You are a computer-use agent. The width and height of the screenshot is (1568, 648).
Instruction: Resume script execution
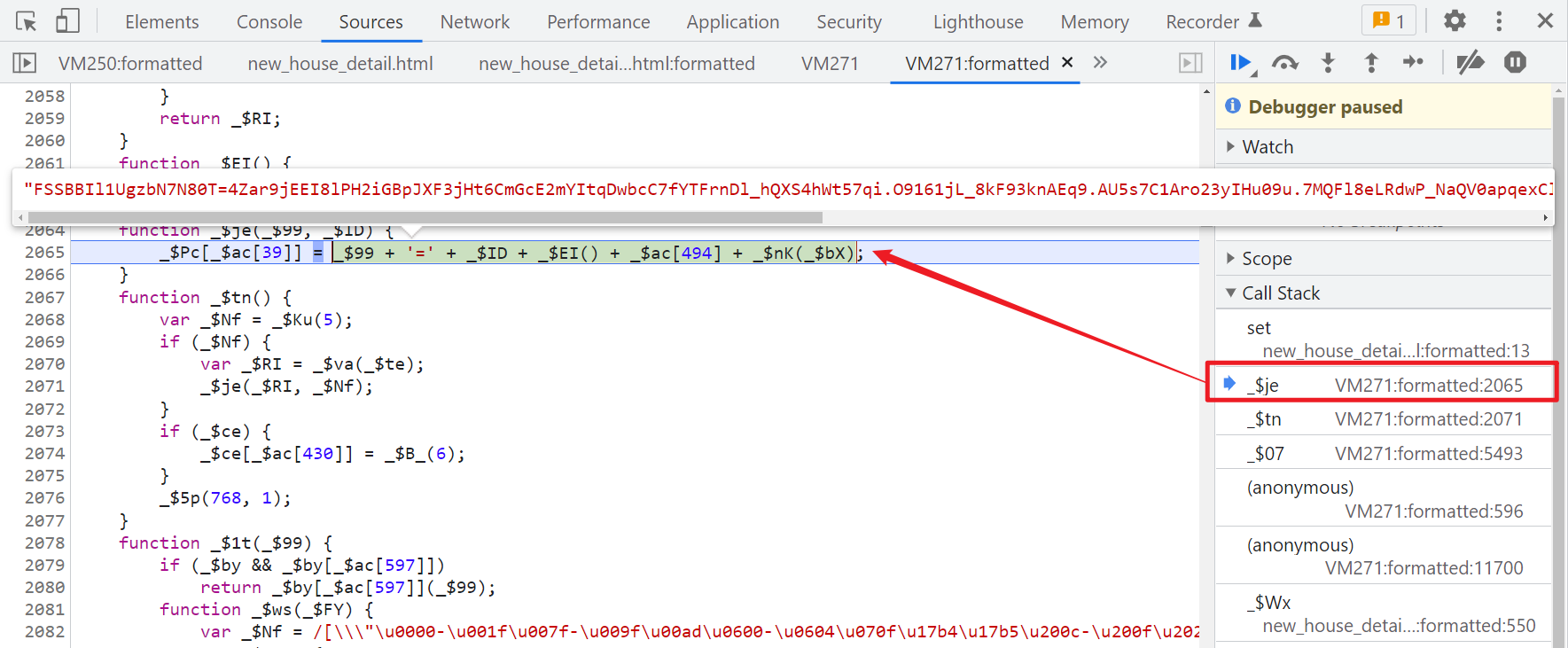(x=1242, y=63)
